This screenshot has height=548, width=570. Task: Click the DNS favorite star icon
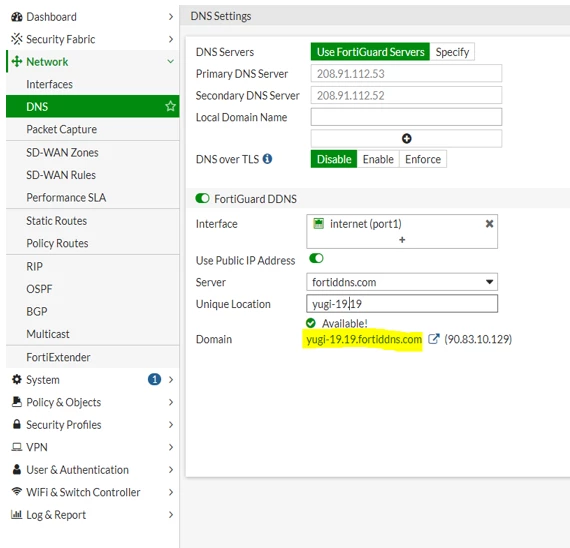(x=170, y=106)
